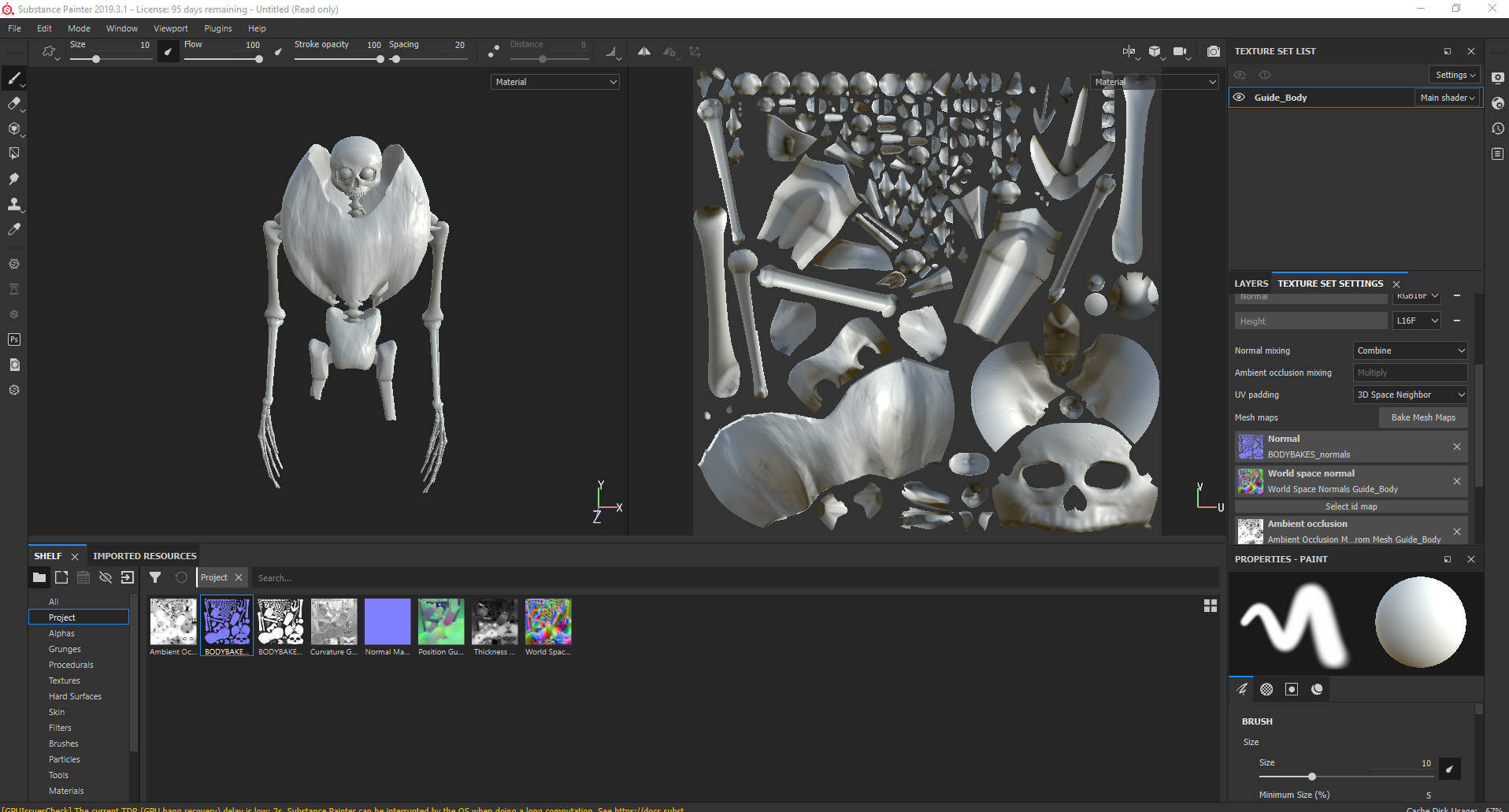Pick the Smudge tool
The image size is (1509, 812).
[13, 179]
